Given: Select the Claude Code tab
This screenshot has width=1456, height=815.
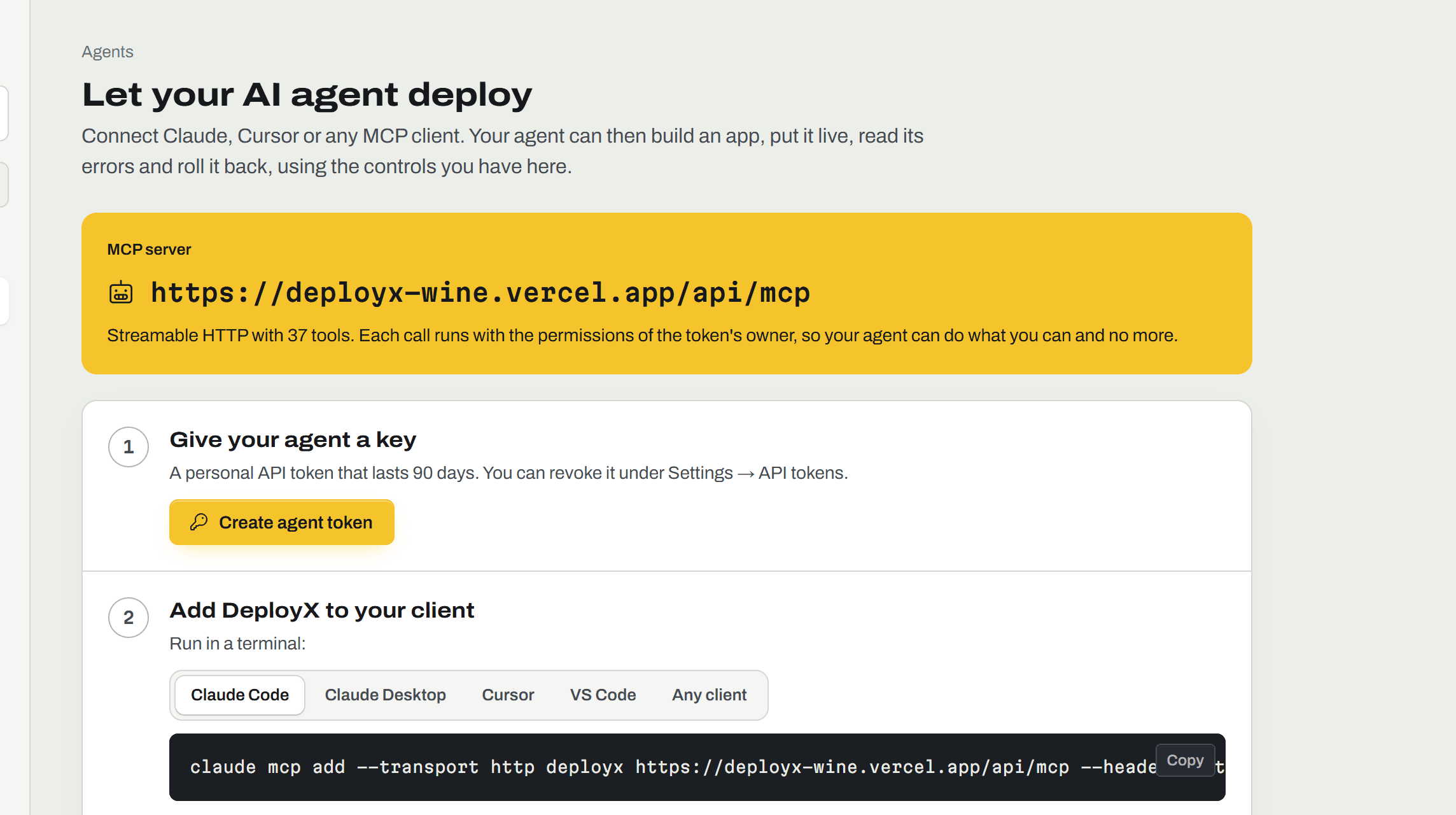Looking at the screenshot, I should (x=240, y=695).
